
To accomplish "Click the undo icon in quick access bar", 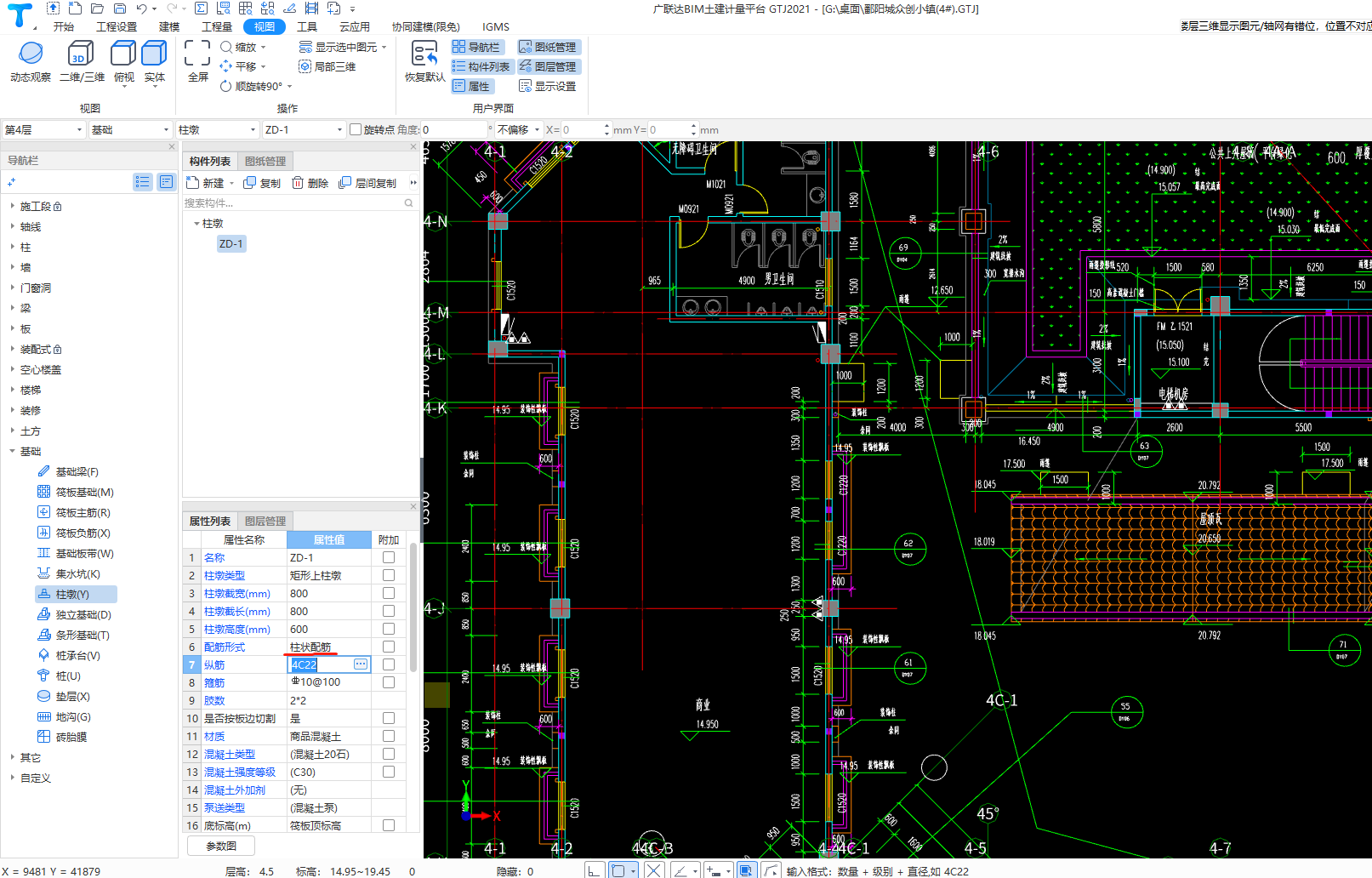I will (142, 9).
